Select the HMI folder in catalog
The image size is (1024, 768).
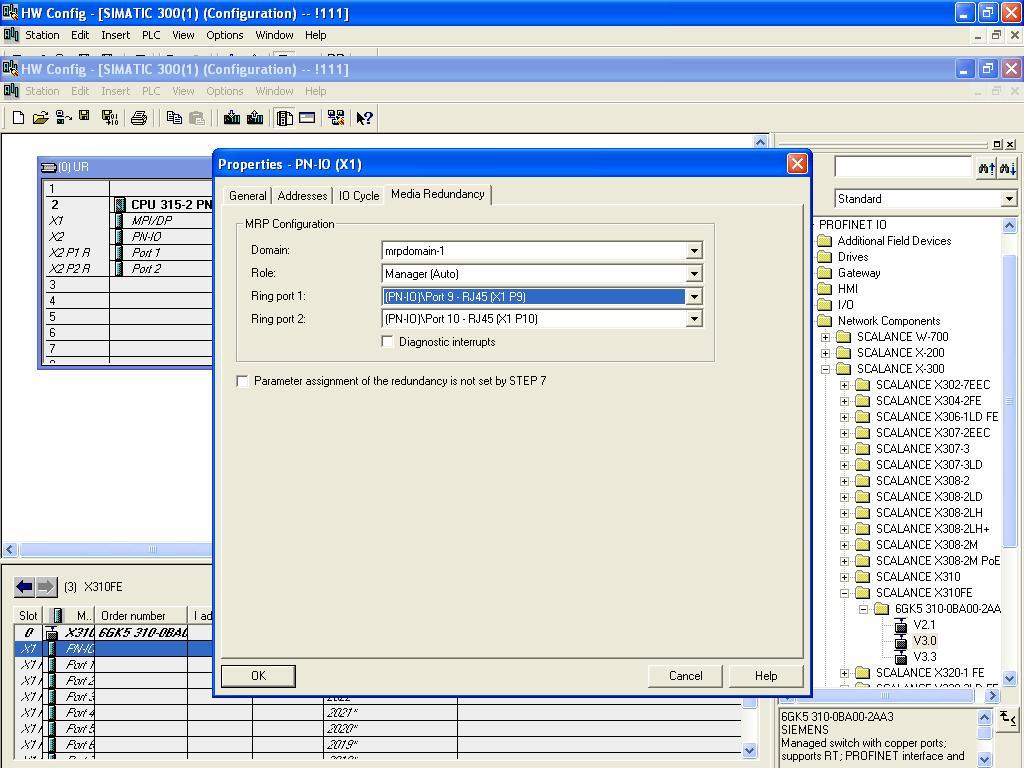[x=848, y=289]
